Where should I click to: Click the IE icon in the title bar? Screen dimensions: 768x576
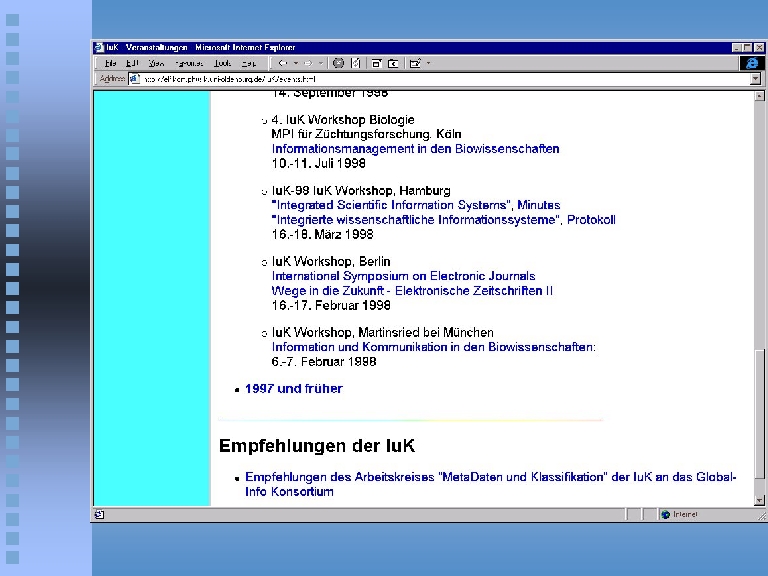[98, 47]
